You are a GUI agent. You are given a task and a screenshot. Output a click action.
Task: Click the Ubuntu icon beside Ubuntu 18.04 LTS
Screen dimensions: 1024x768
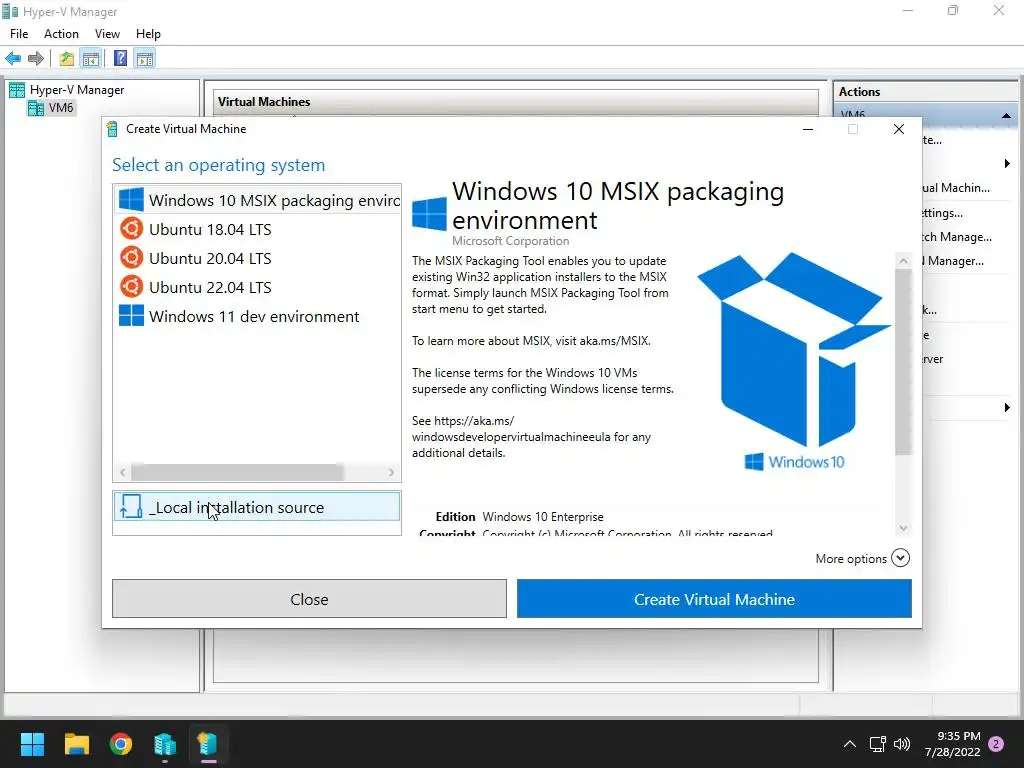[x=131, y=229]
